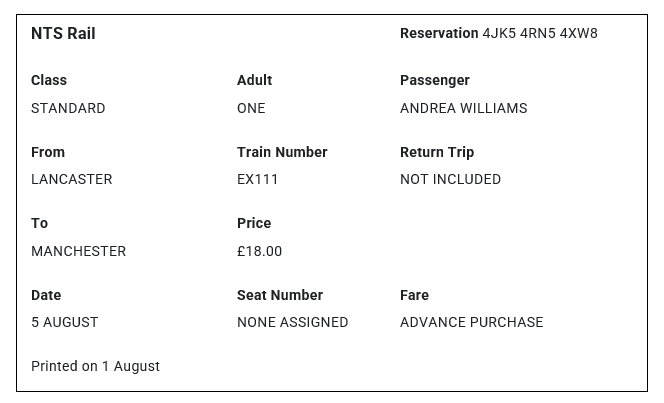This screenshot has height=403, width=664.
Task: Click the 5 AUGUST travel date
Action: [65, 322]
